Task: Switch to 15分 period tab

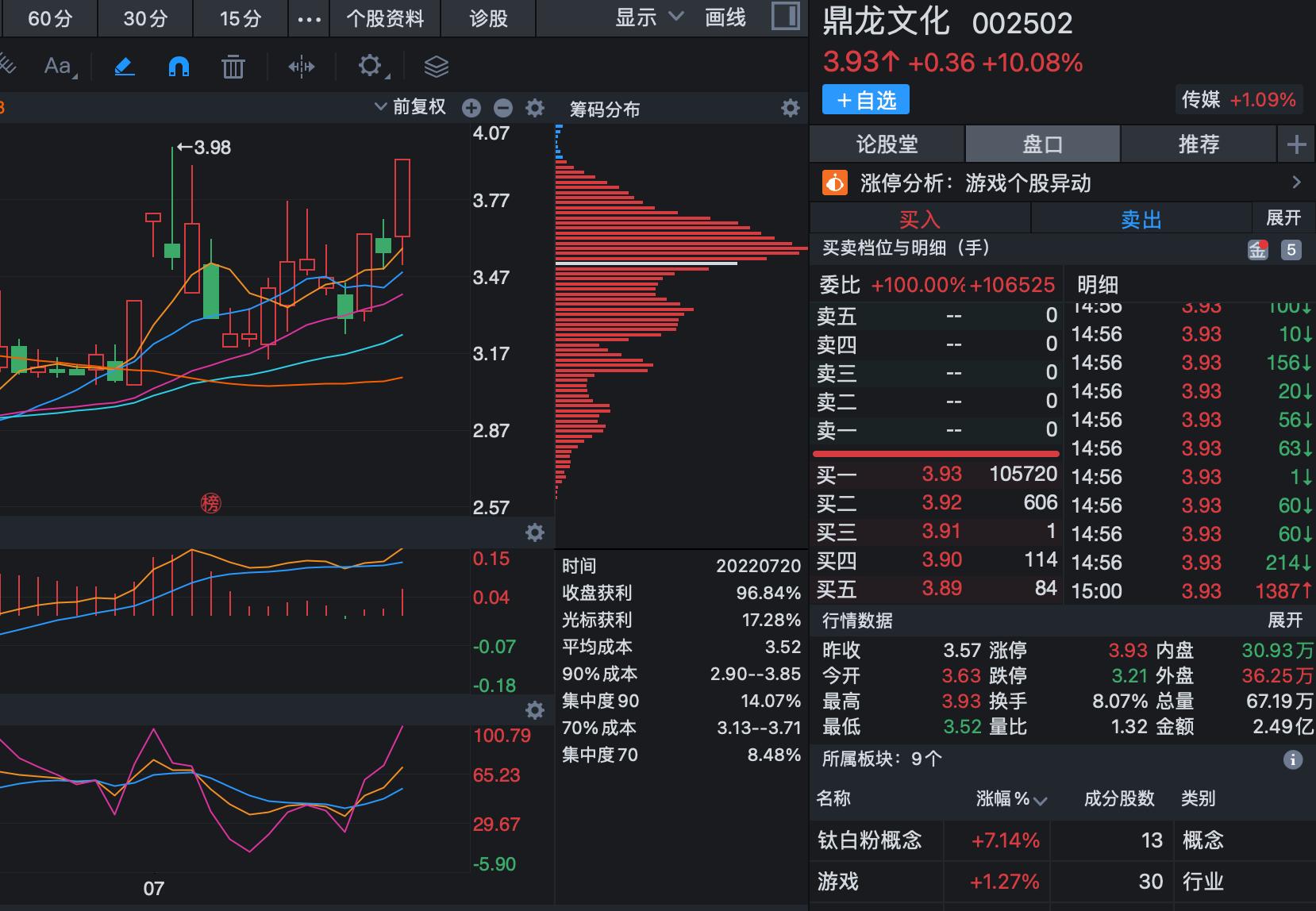Action: pyautogui.click(x=240, y=19)
